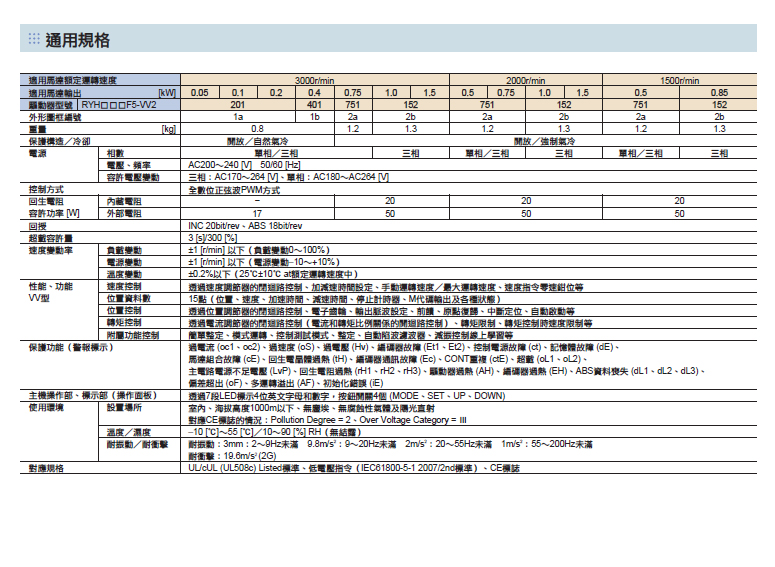Click the 0.85 kW output cell
This screenshot has height=567, width=775.
[719, 92]
